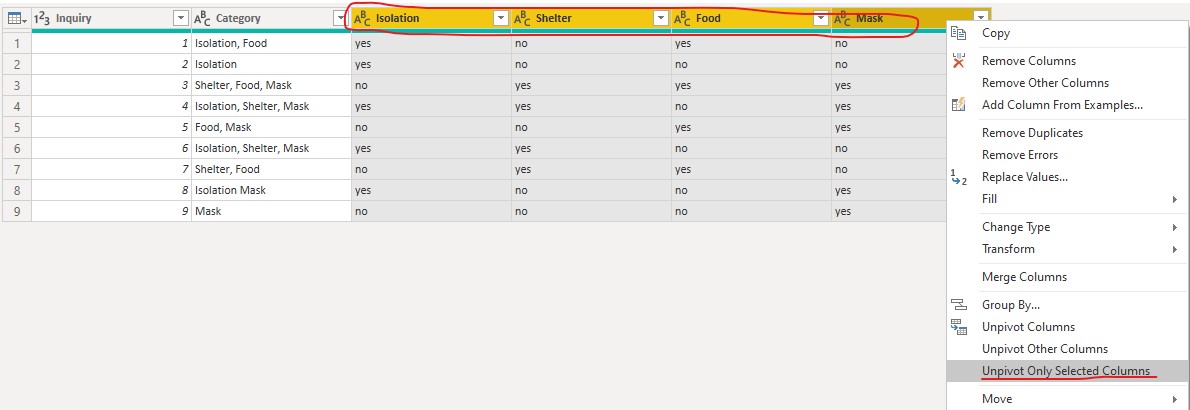Open the Isolation column filter dropdown
This screenshot has width=1190, height=410.
[x=501, y=19]
